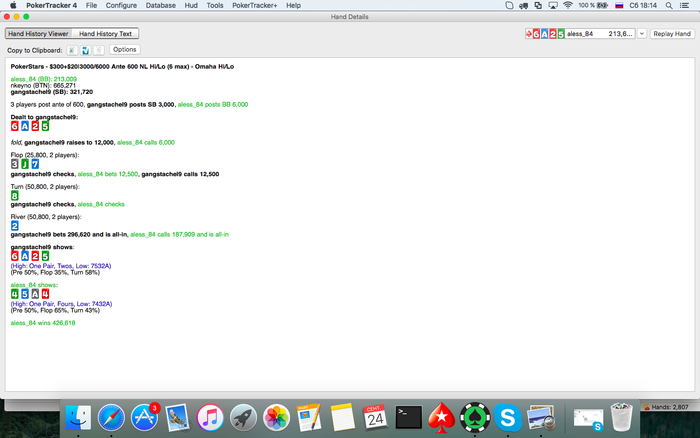The image size is (700, 438).
Task: Click the PokerTracker green chip Dock icon
Action: point(475,418)
